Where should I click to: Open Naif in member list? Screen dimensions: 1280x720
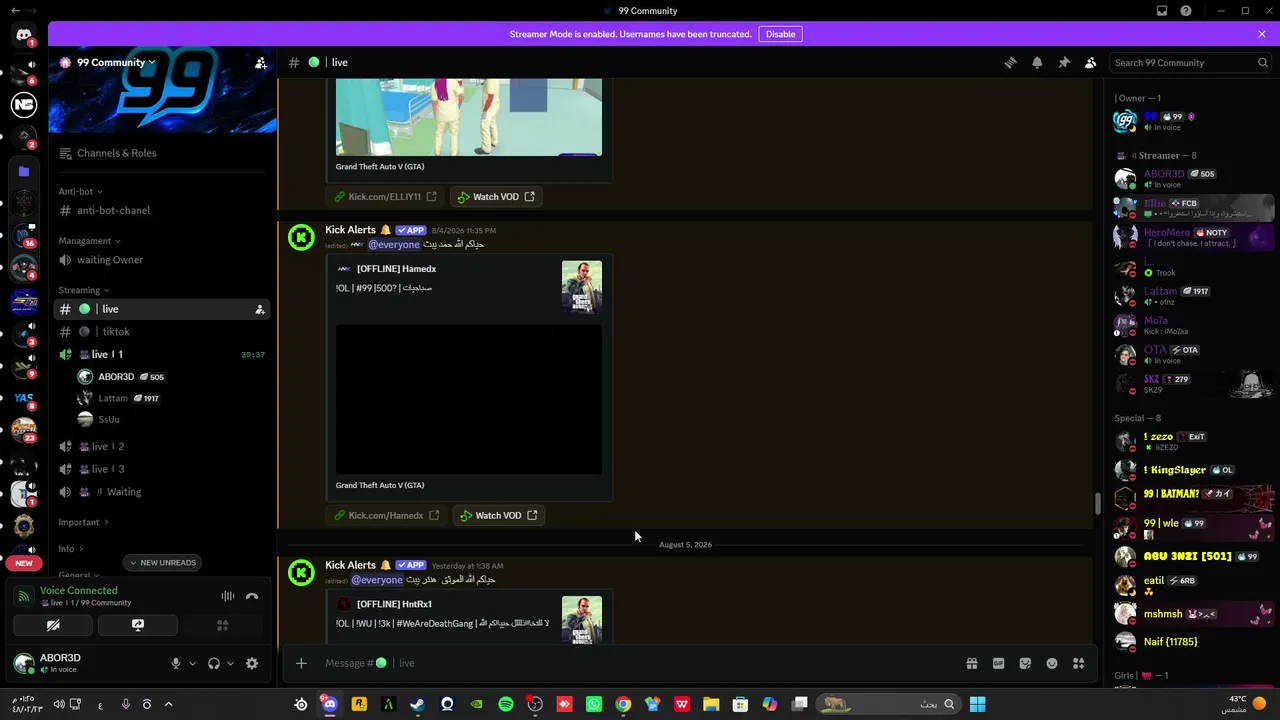[1192, 642]
